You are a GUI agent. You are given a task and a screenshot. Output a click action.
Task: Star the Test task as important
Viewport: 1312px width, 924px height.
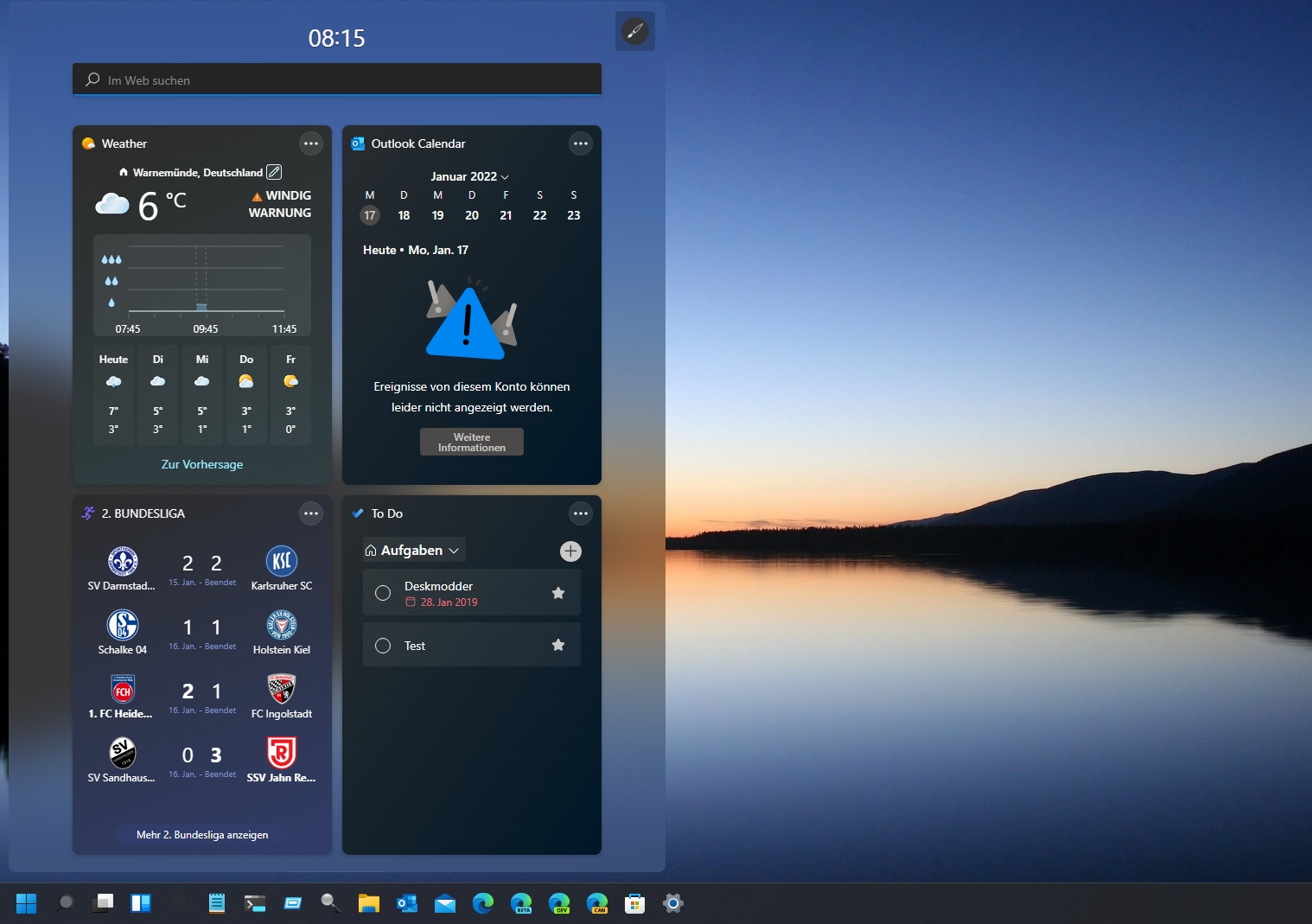tap(558, 645)
